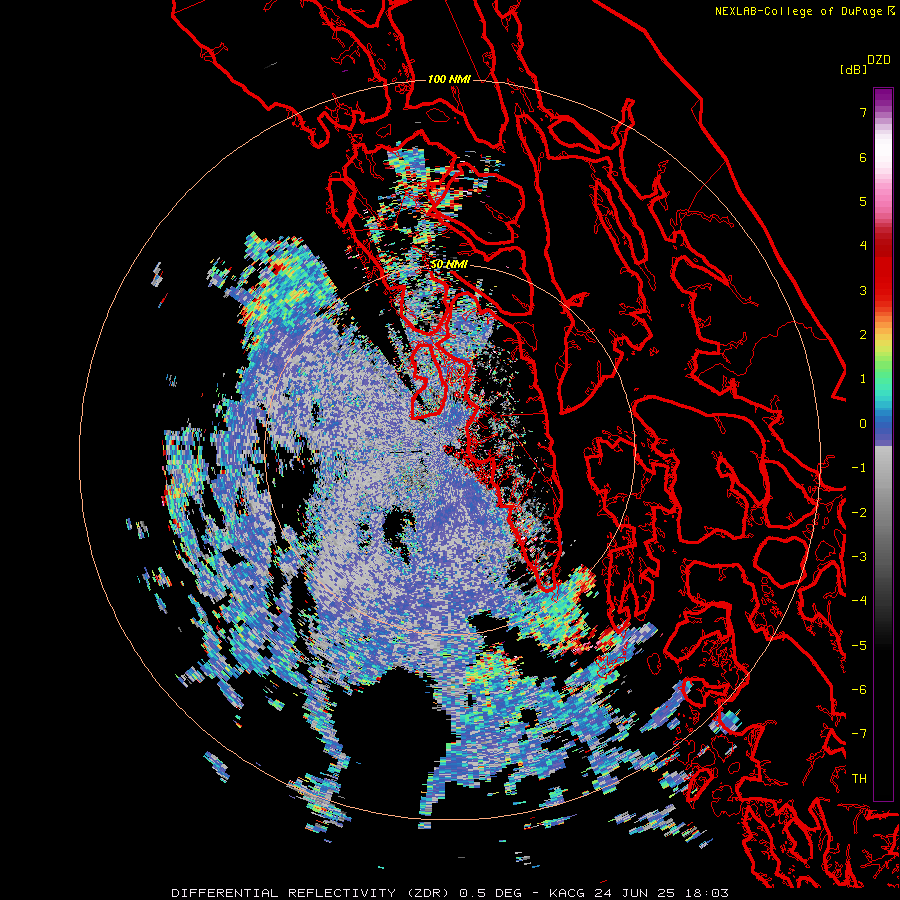Screen dimensions: 900x900
Task: Click the DZD product label above the scale
Action: click(879, 60)
